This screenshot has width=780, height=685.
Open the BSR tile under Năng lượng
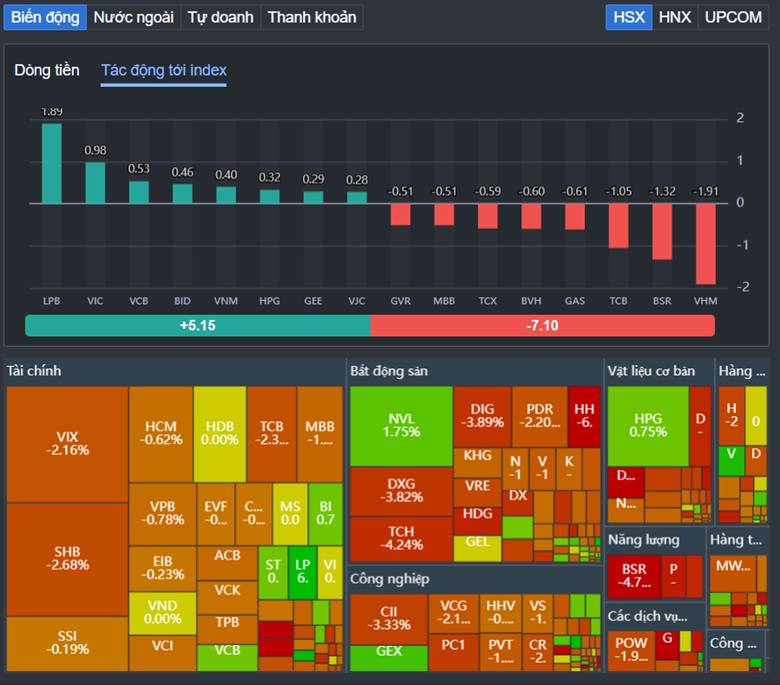634,577
